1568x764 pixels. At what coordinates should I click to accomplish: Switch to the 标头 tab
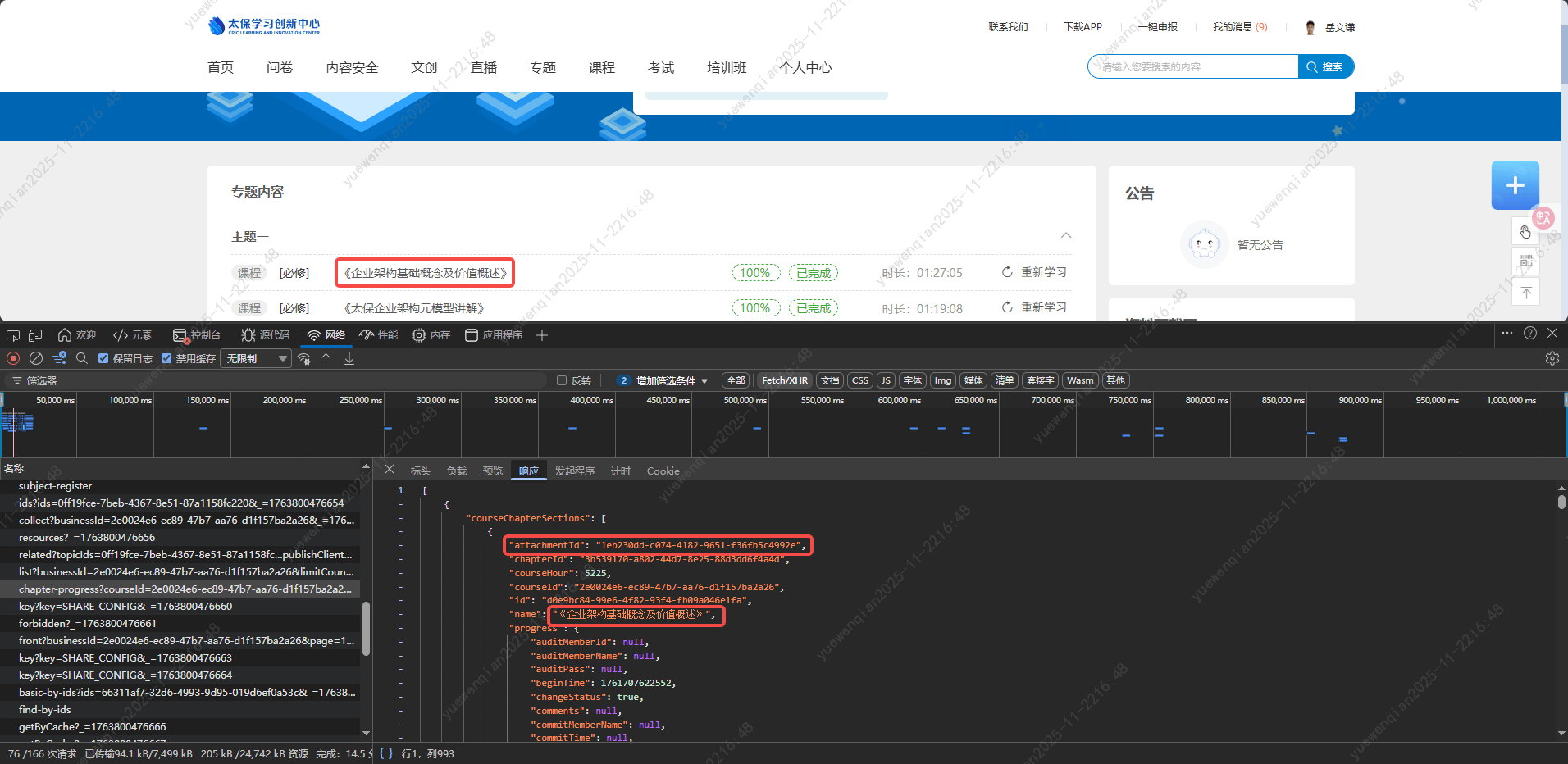(x=420, y=471)
